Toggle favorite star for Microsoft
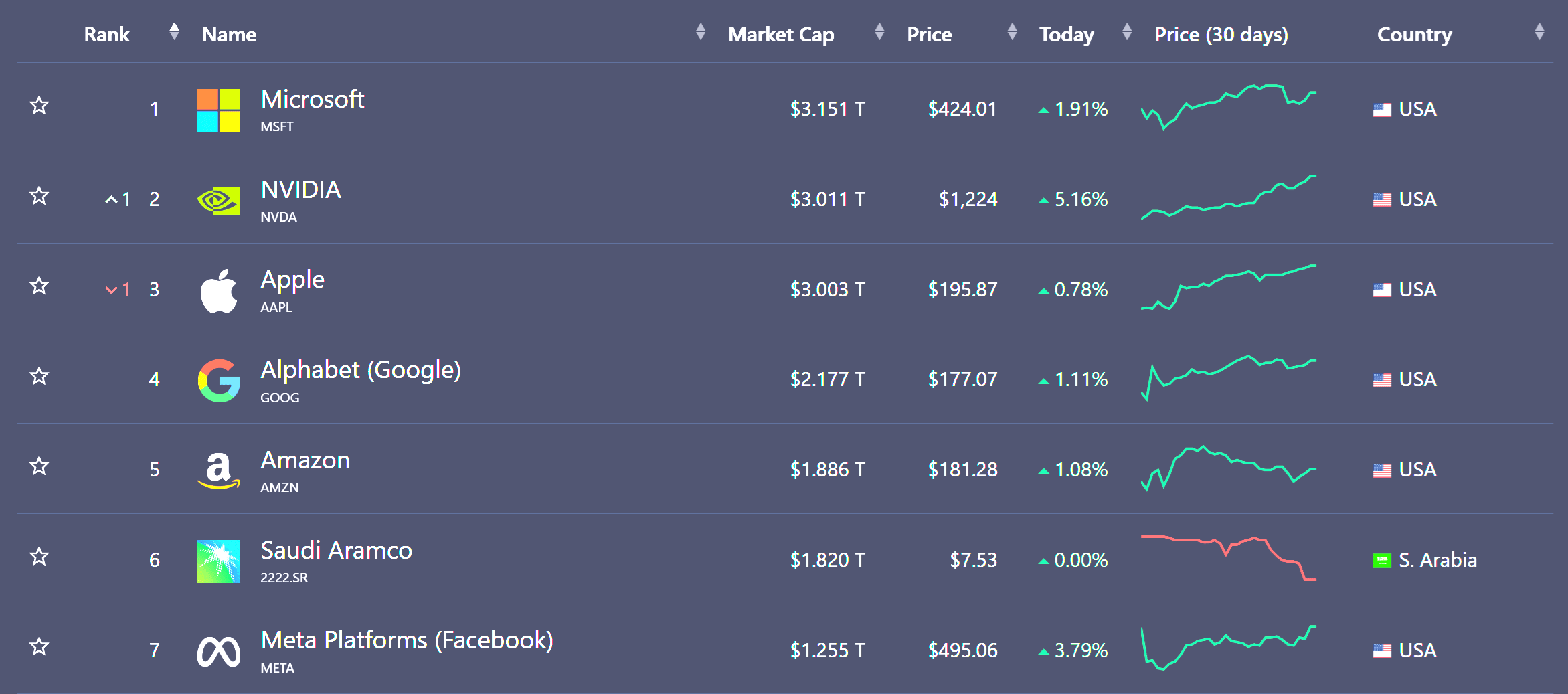 39,105
